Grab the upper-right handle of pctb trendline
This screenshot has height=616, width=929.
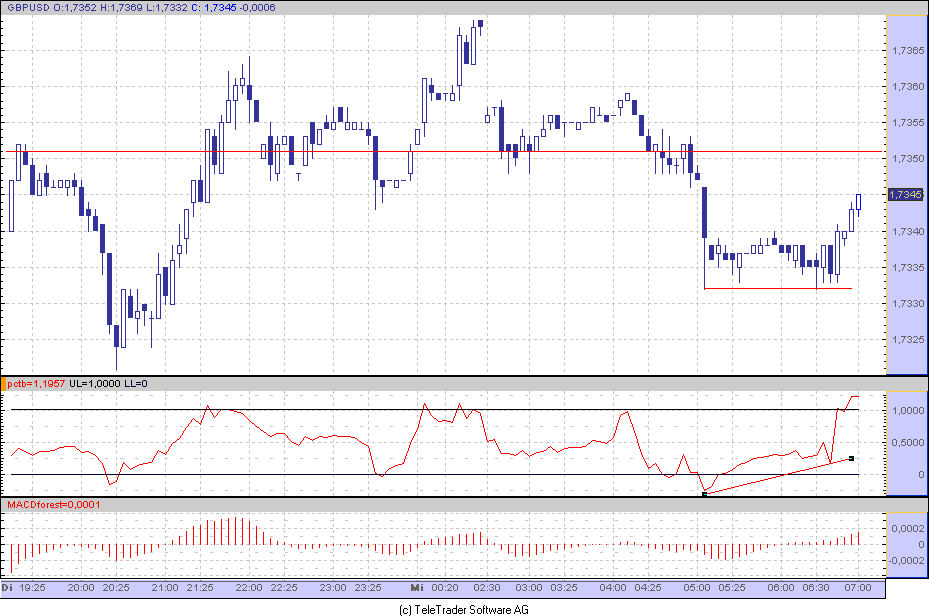coord(850,458)
